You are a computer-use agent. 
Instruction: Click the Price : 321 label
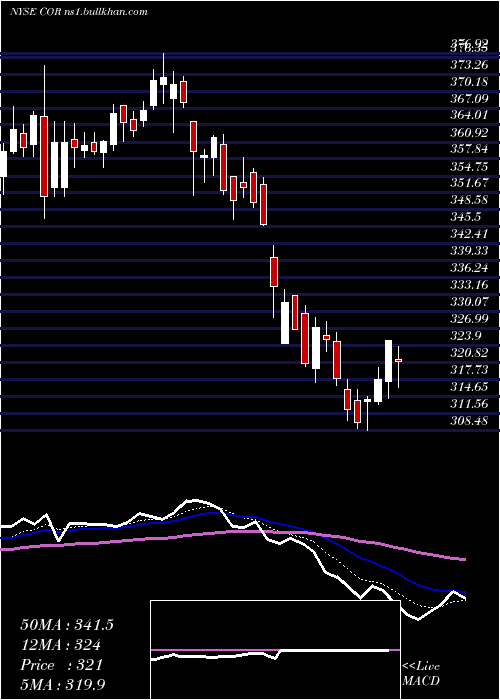coord(62,665)
